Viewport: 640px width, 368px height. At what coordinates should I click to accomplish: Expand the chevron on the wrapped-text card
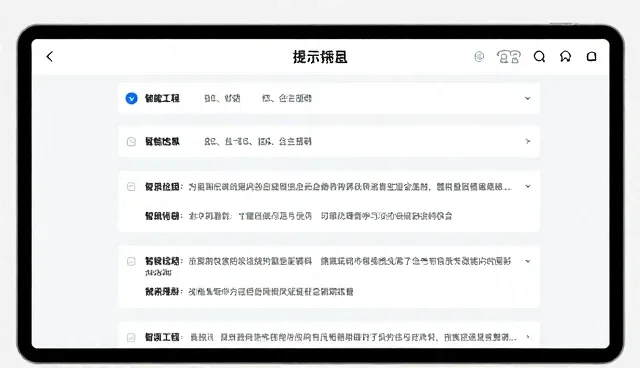click(x=528, y=261)
